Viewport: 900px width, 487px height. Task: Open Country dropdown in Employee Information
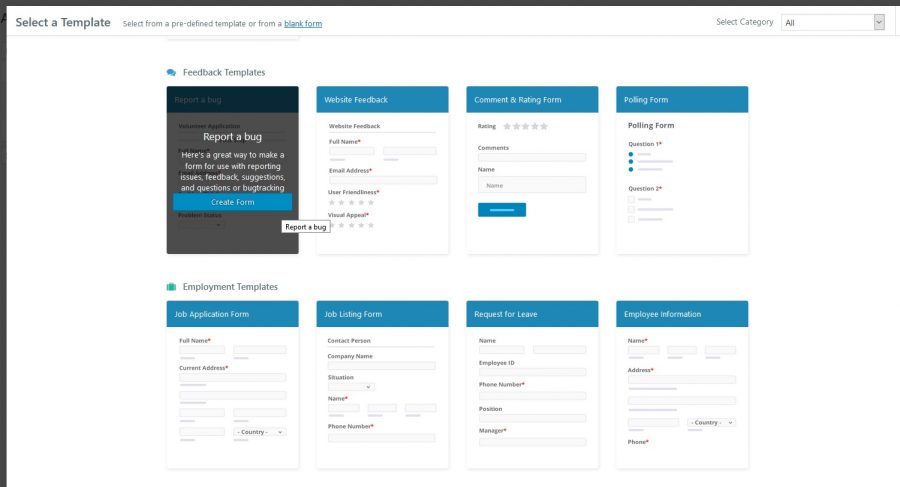point(711,422)
